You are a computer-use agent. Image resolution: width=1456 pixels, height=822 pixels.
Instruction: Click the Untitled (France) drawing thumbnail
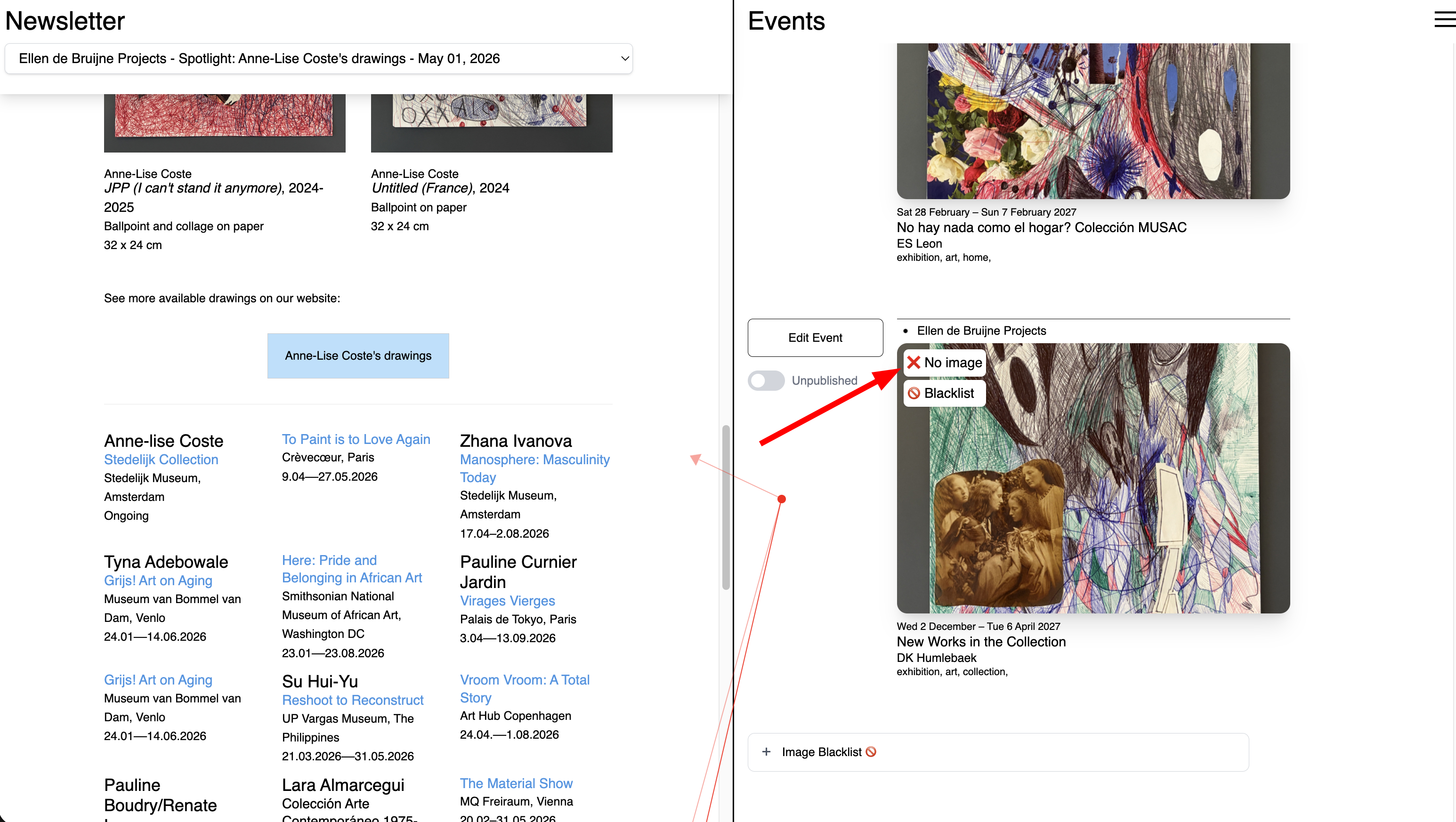492,123
